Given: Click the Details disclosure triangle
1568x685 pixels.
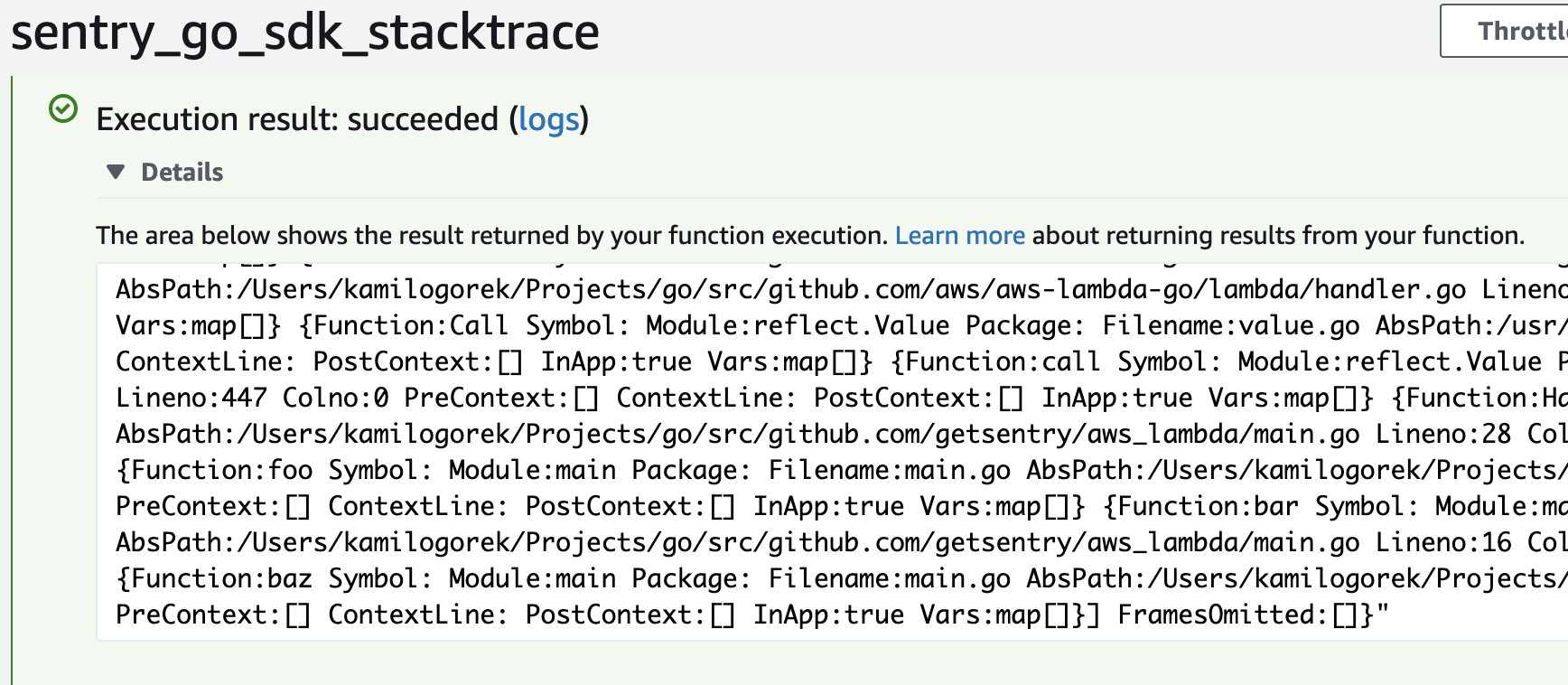Looking at the screenshot, I should coord(117,172).
